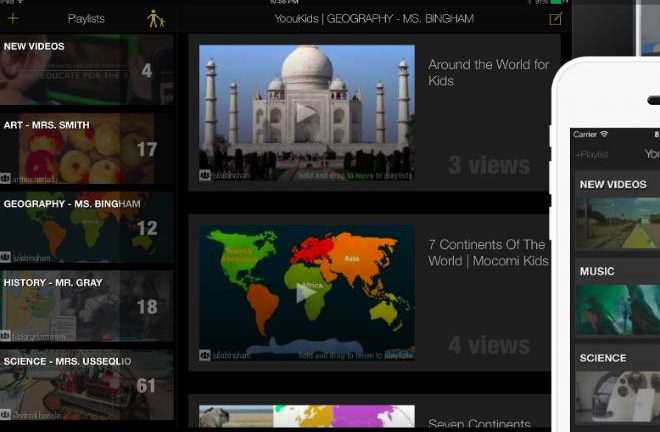Open the NEW VIDEOS playlist on iPad

pos(86,69)
